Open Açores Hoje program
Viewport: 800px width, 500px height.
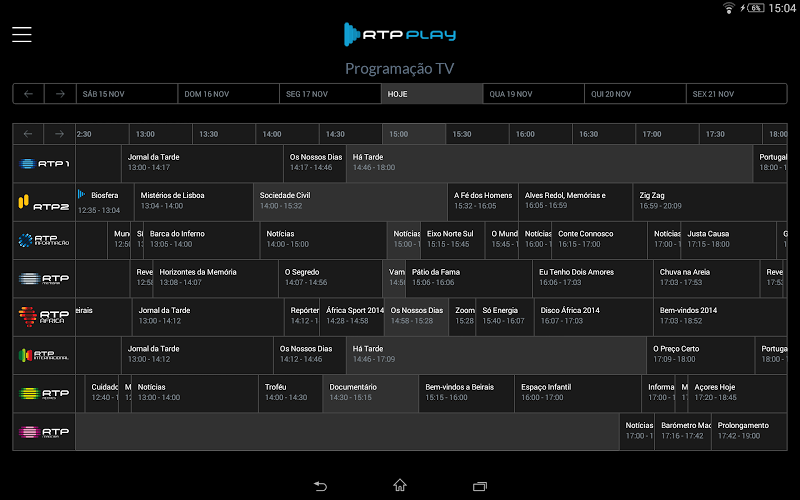(737, 393)
